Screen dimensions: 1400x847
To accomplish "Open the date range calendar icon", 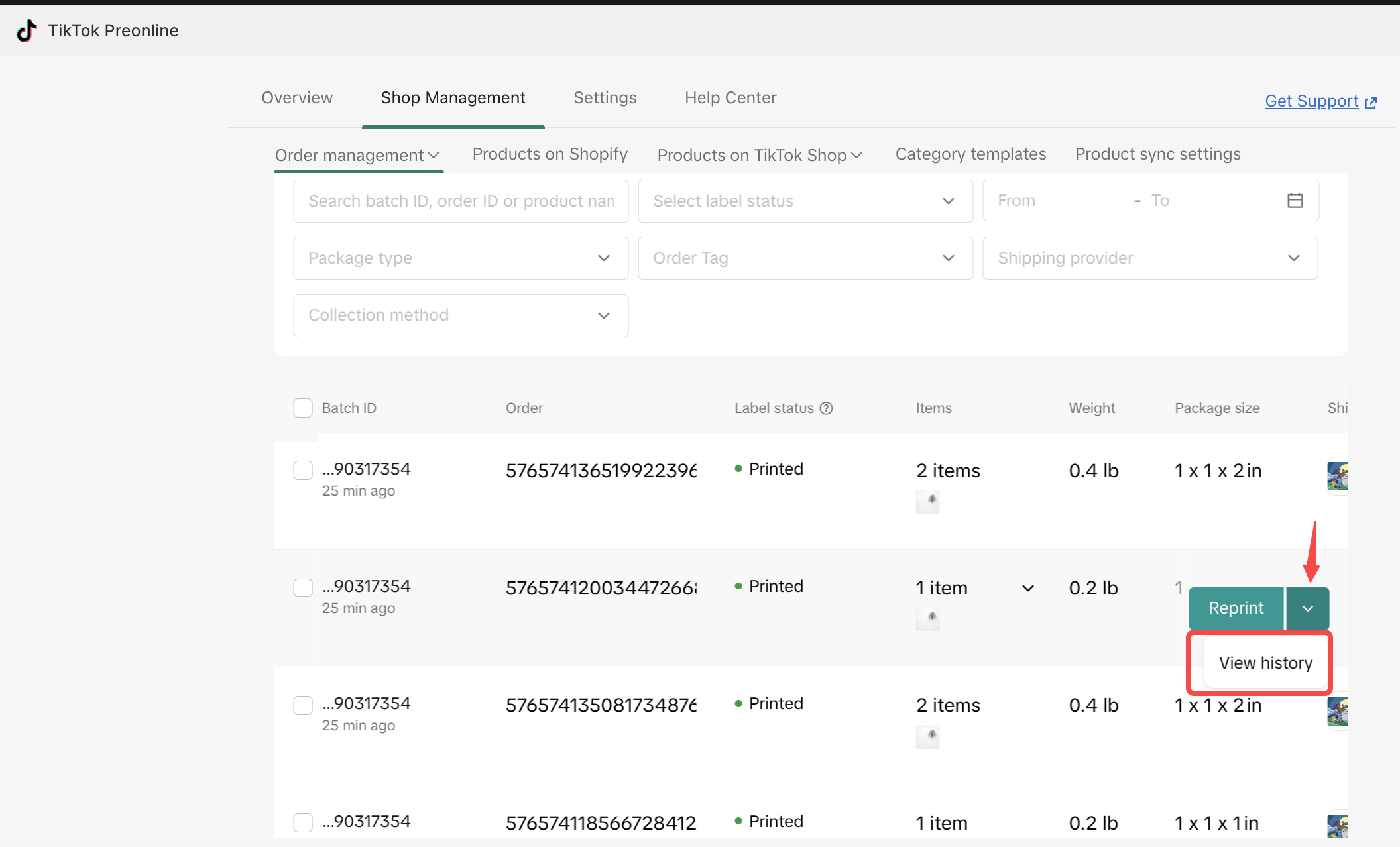I will coord(1295,200).
